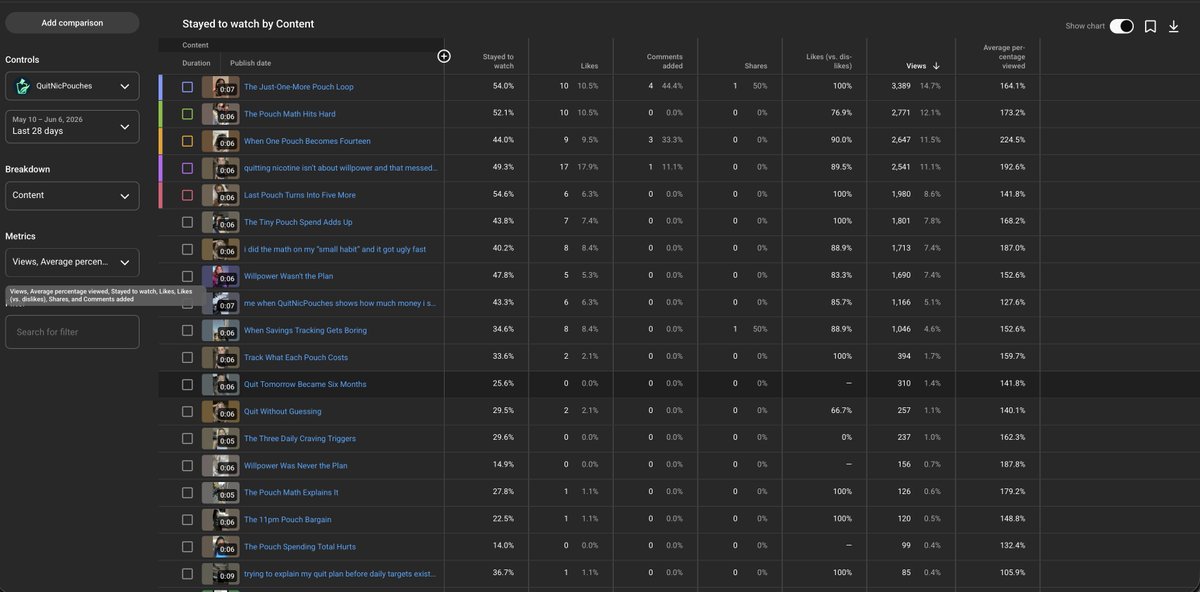The height and width of the screenshot is (592, 1200).
Task: Expand the Breakdown Content dropdown
Action: pyautogui.click(x=72, y=195)
